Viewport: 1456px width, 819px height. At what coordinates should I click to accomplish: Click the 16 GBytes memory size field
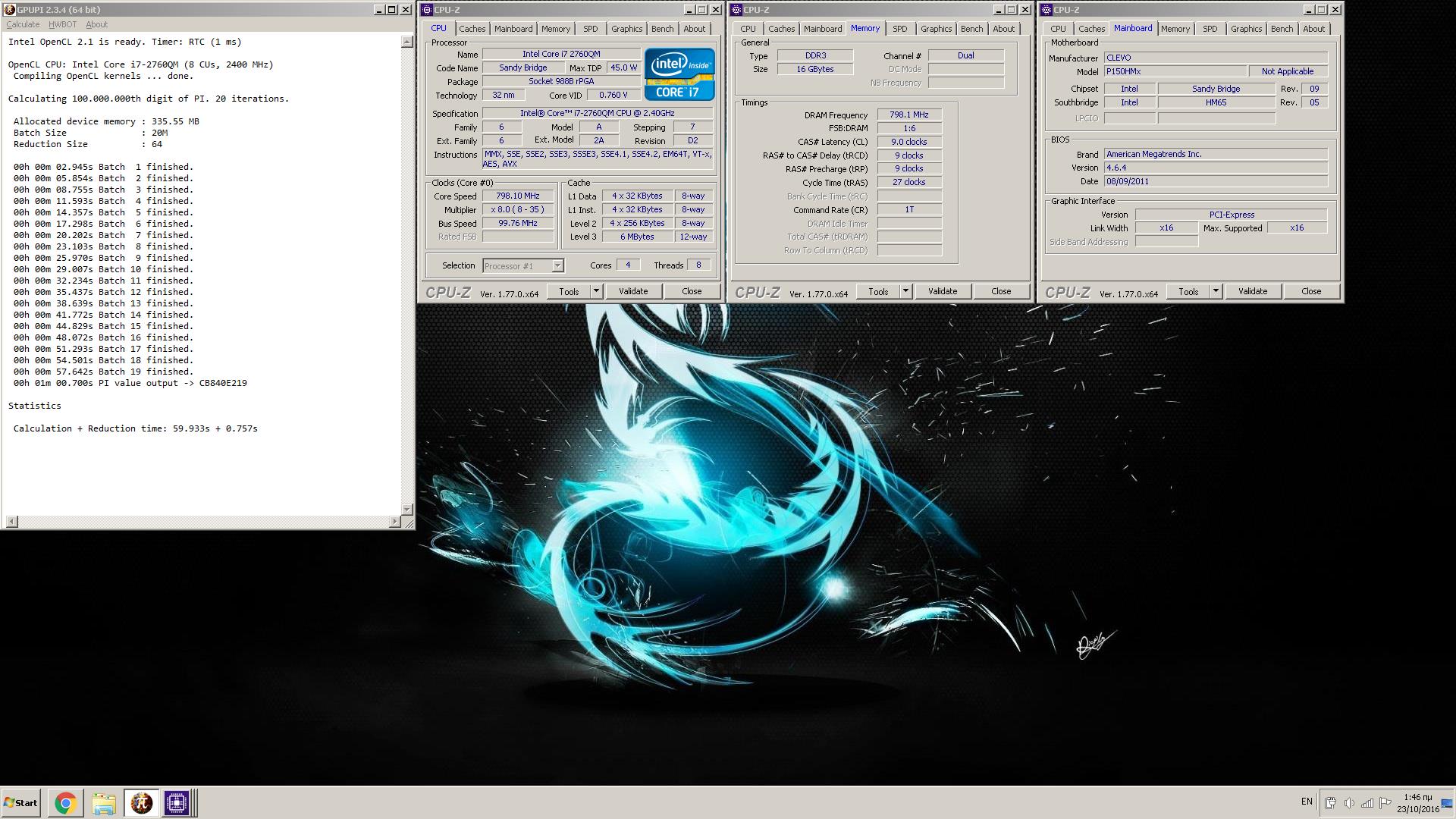click(x=815, y=70)
